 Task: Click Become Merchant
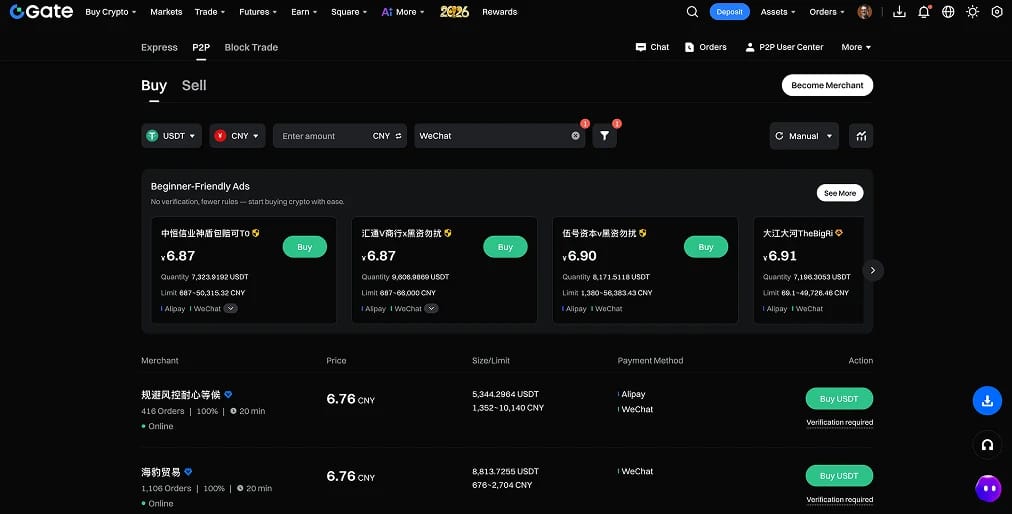827,85
